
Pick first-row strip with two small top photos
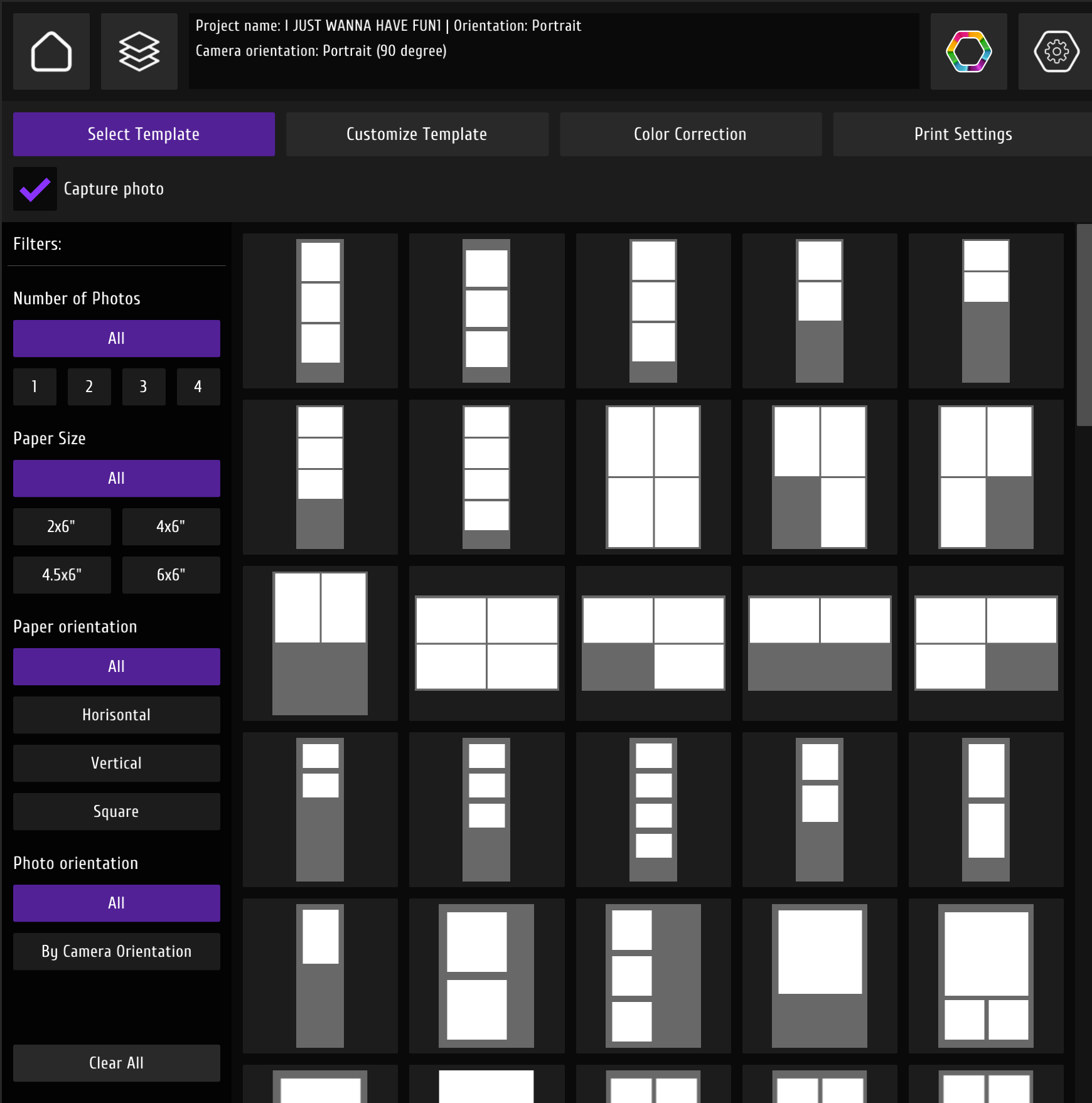click(986, 311)
